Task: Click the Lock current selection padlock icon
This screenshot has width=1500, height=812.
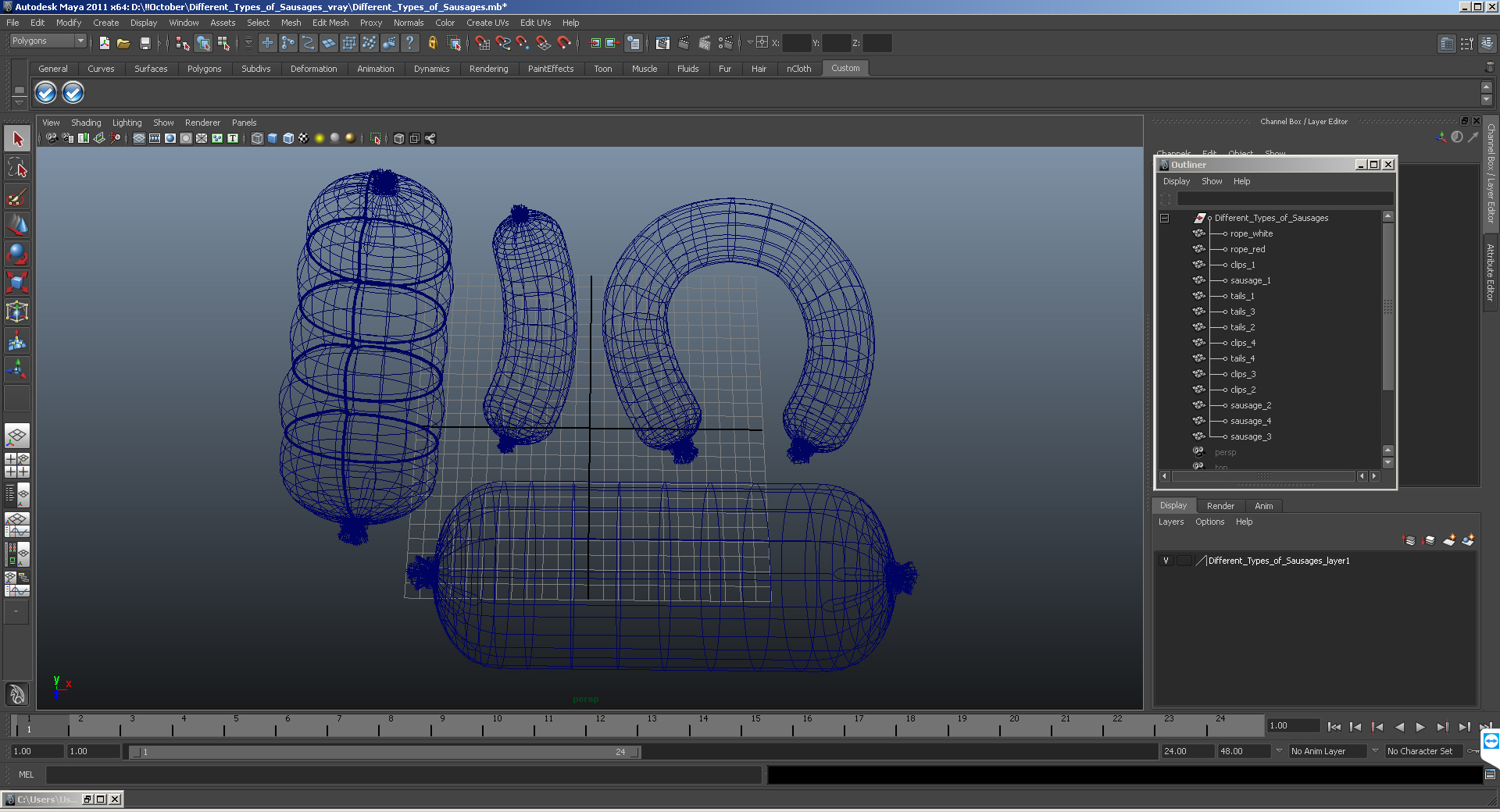Action: click(x=432, y=43)
